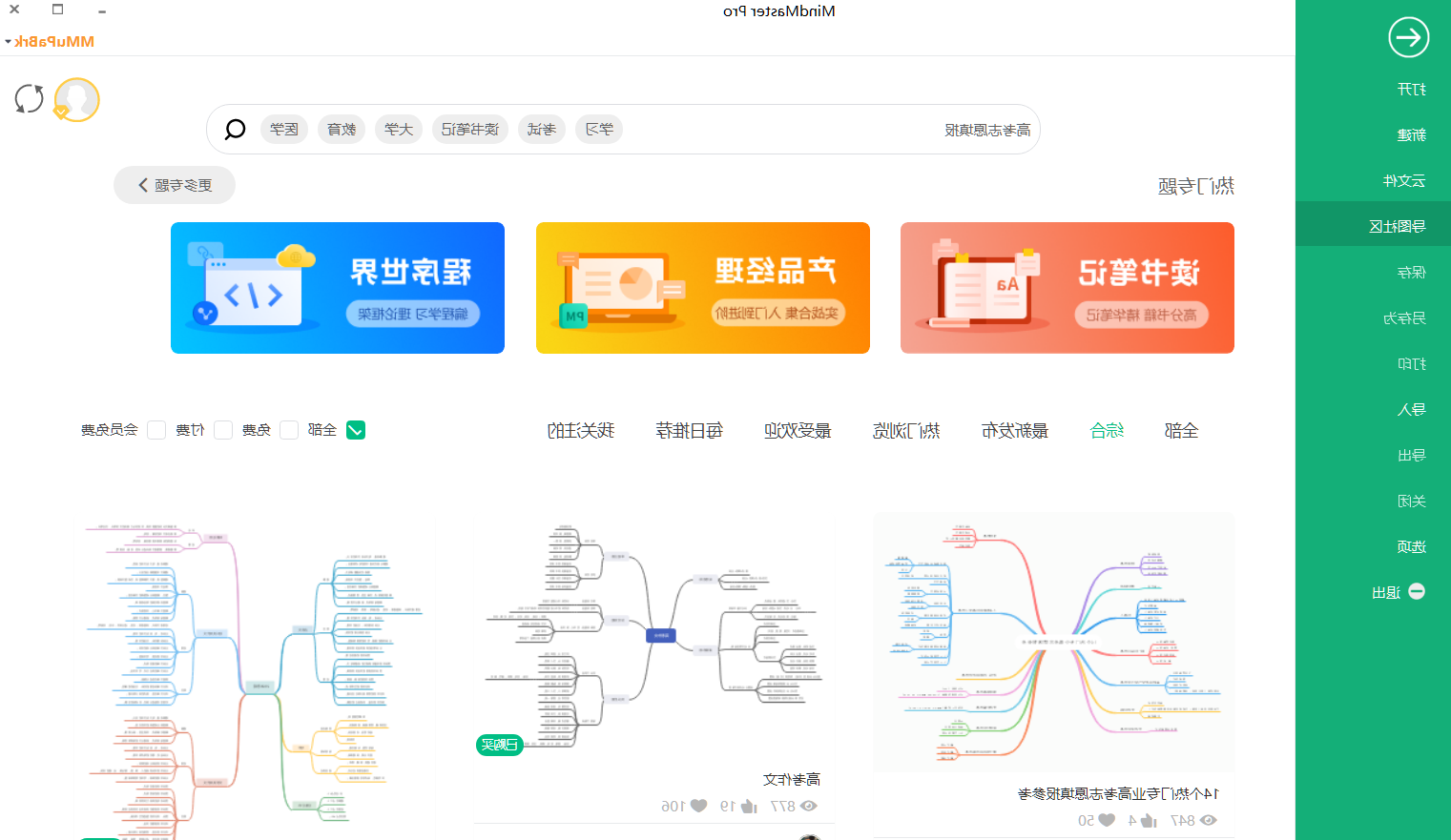1451x840 pixels.
Task: Click the 更多专题 button
Action: coord(175,185)
